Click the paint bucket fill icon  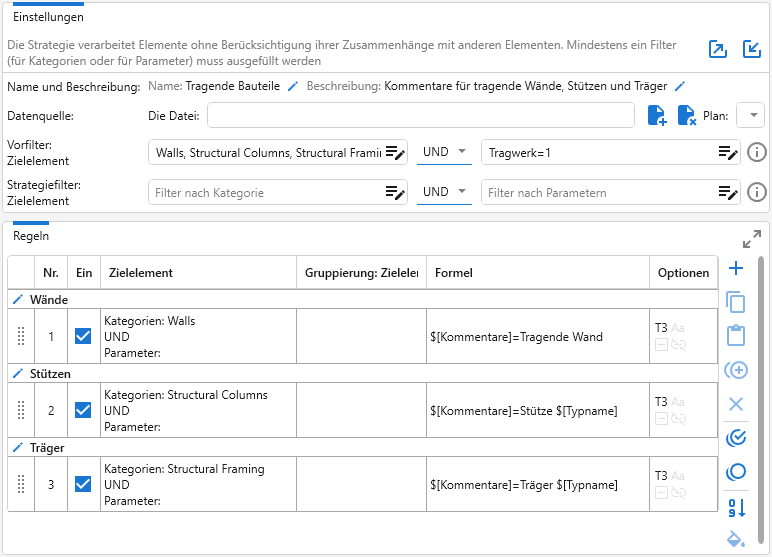point(736,539)
